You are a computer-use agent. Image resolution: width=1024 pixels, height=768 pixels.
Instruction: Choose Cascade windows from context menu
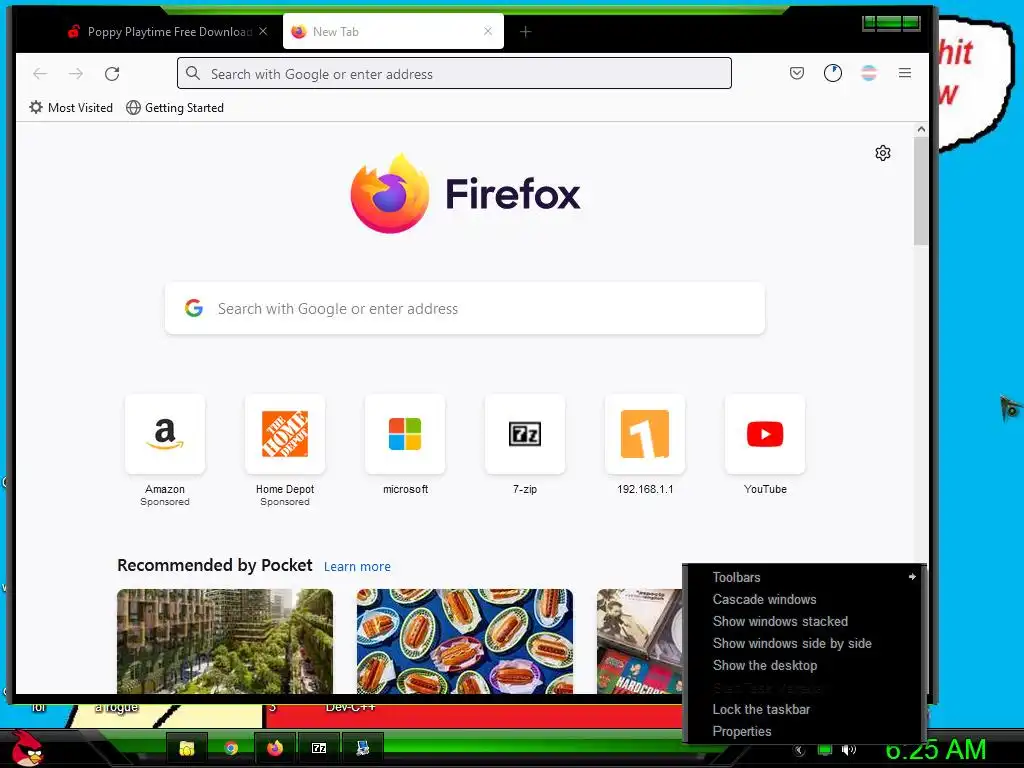[x=805, y=600]
